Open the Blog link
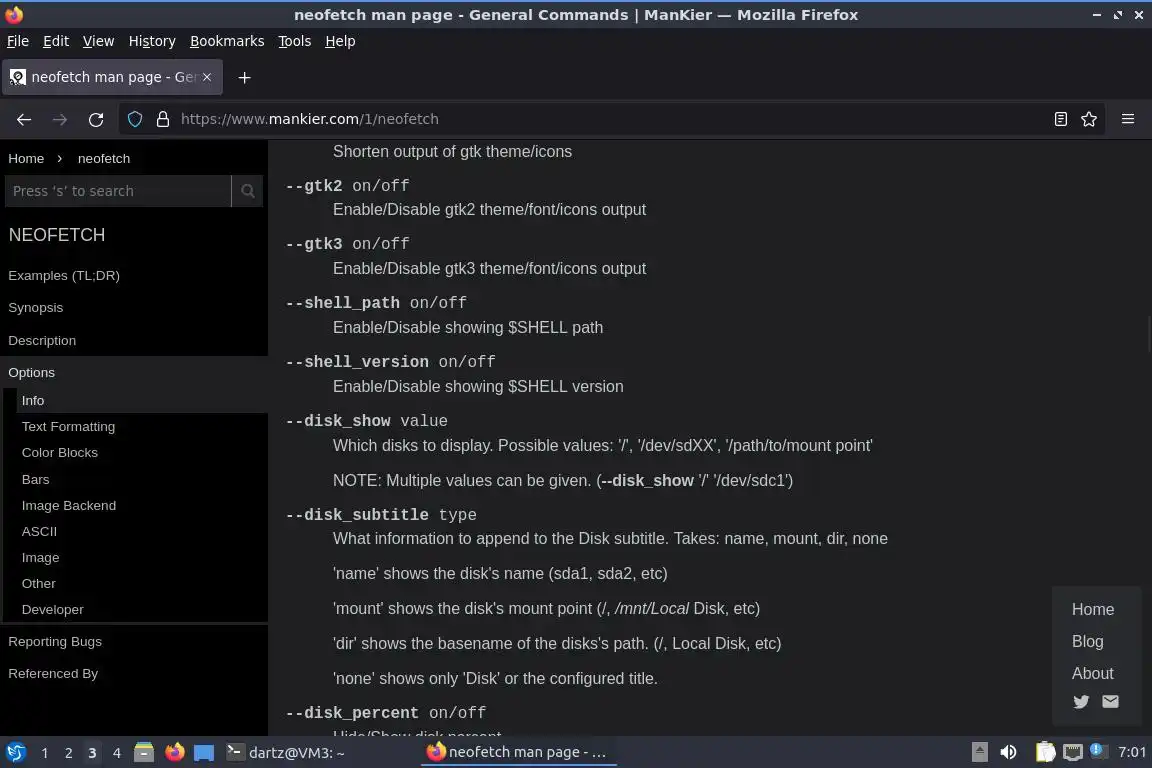Viewport: 1152px width, 768px height. point(1087,642)
